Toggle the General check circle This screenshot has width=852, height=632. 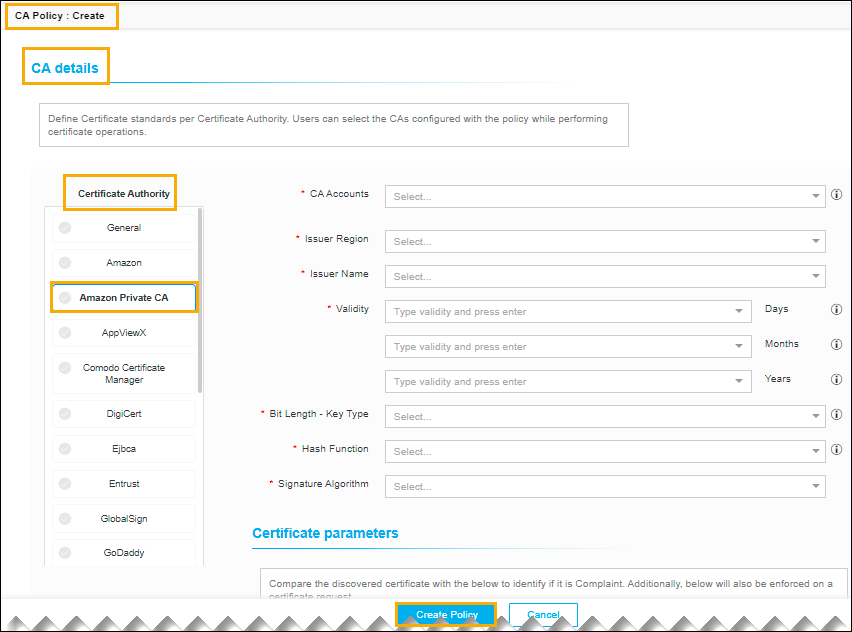[65, 228]
